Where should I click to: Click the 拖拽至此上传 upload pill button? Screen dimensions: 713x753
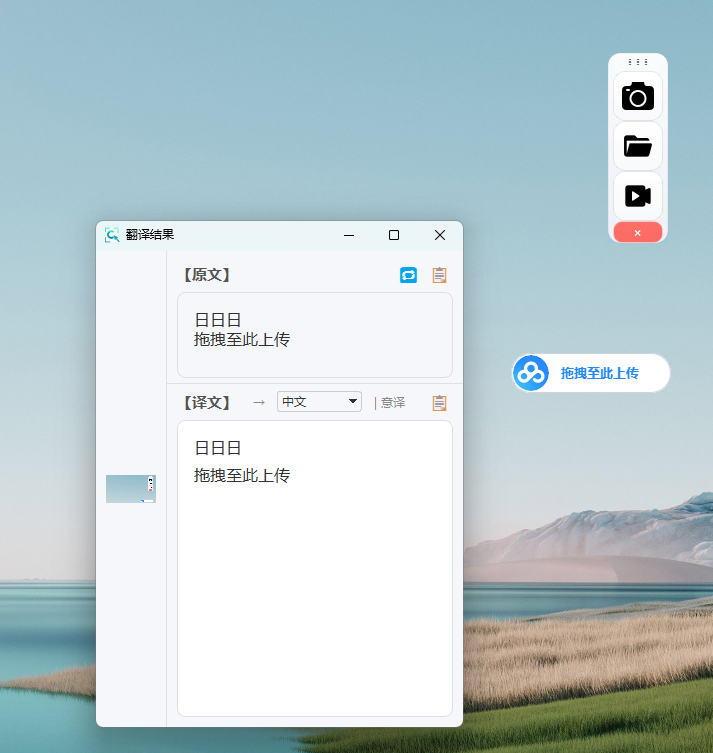coord(591,373)
